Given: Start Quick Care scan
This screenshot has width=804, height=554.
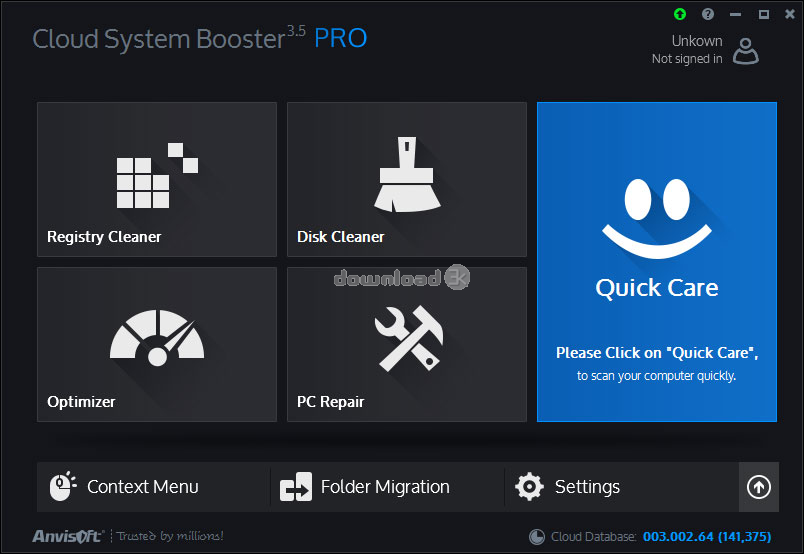Looking at the screenshot, I should 657,262.
